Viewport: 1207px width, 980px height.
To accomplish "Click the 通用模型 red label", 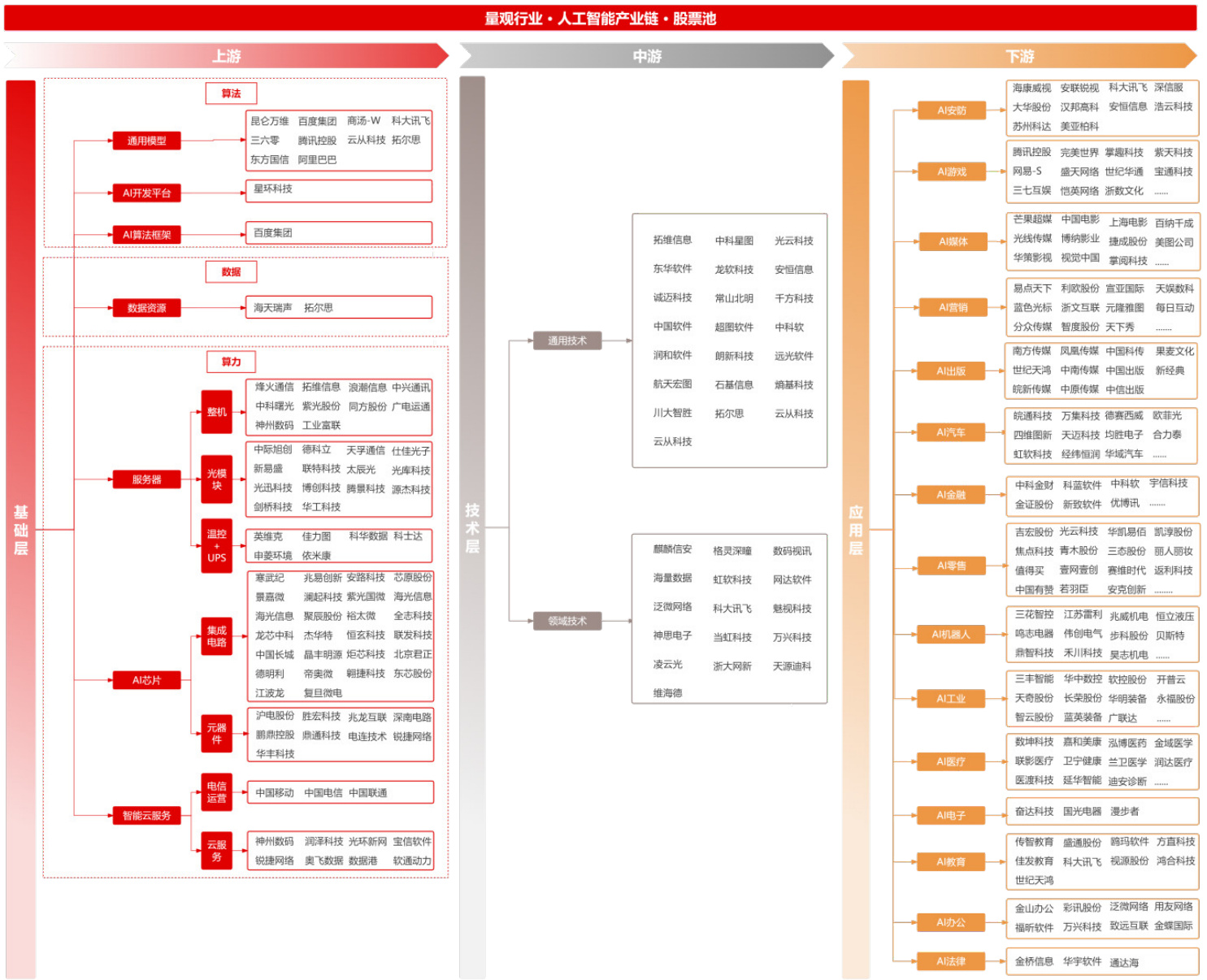I will point(146,141).
